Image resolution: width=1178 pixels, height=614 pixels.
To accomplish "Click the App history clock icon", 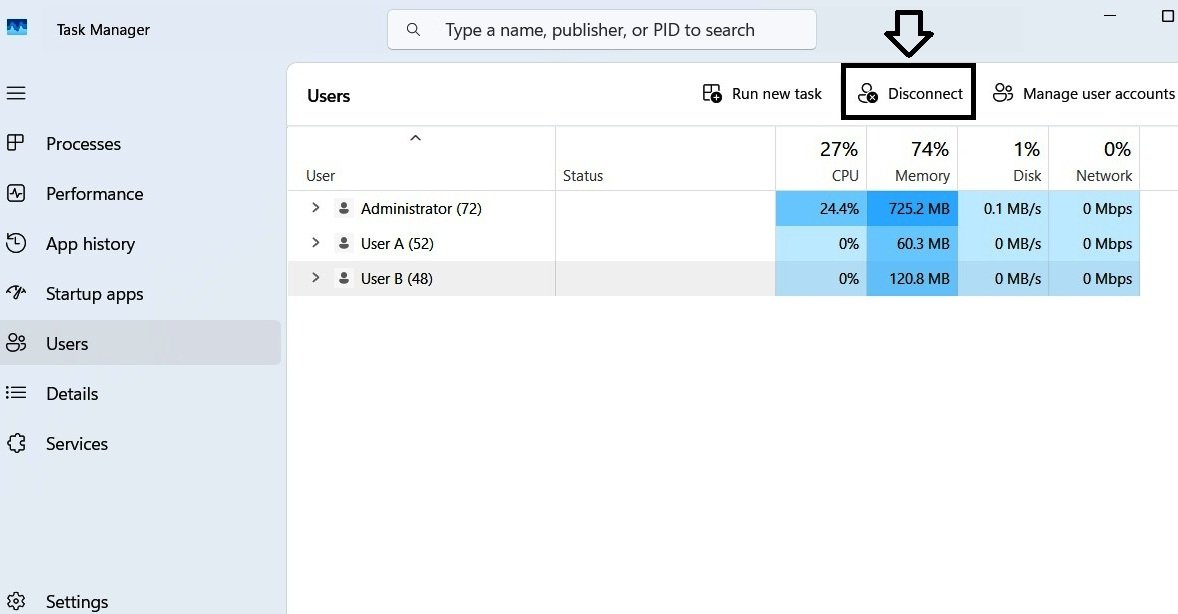I will 16,243.
